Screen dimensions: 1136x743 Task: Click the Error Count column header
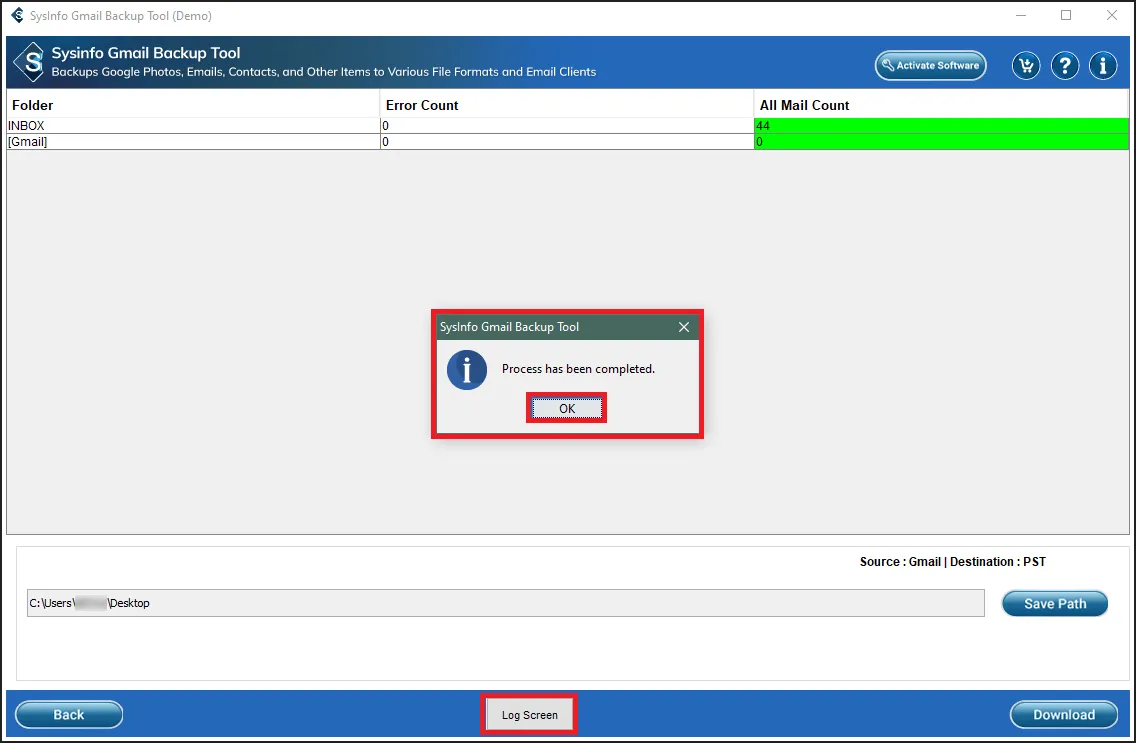(567, 105)
